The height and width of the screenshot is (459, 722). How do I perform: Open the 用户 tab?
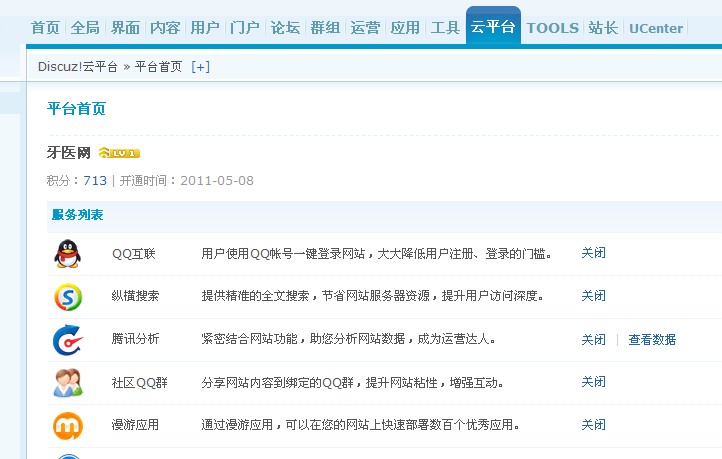coord(205,28)
